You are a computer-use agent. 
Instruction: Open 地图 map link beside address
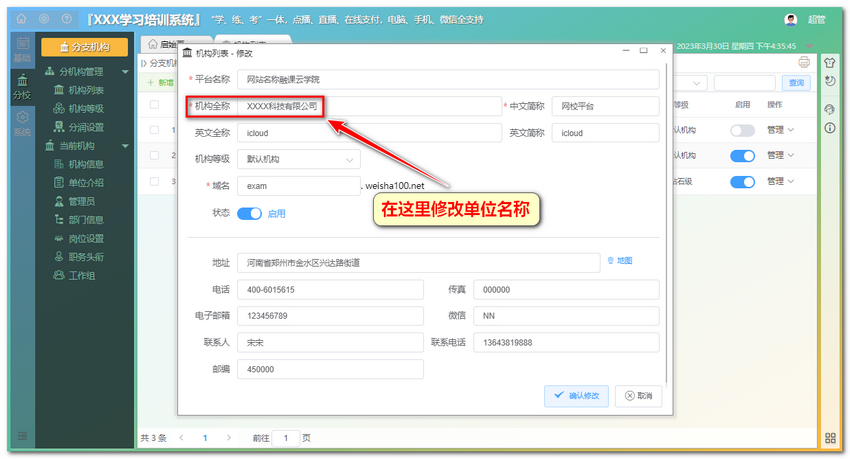point(620,261)
